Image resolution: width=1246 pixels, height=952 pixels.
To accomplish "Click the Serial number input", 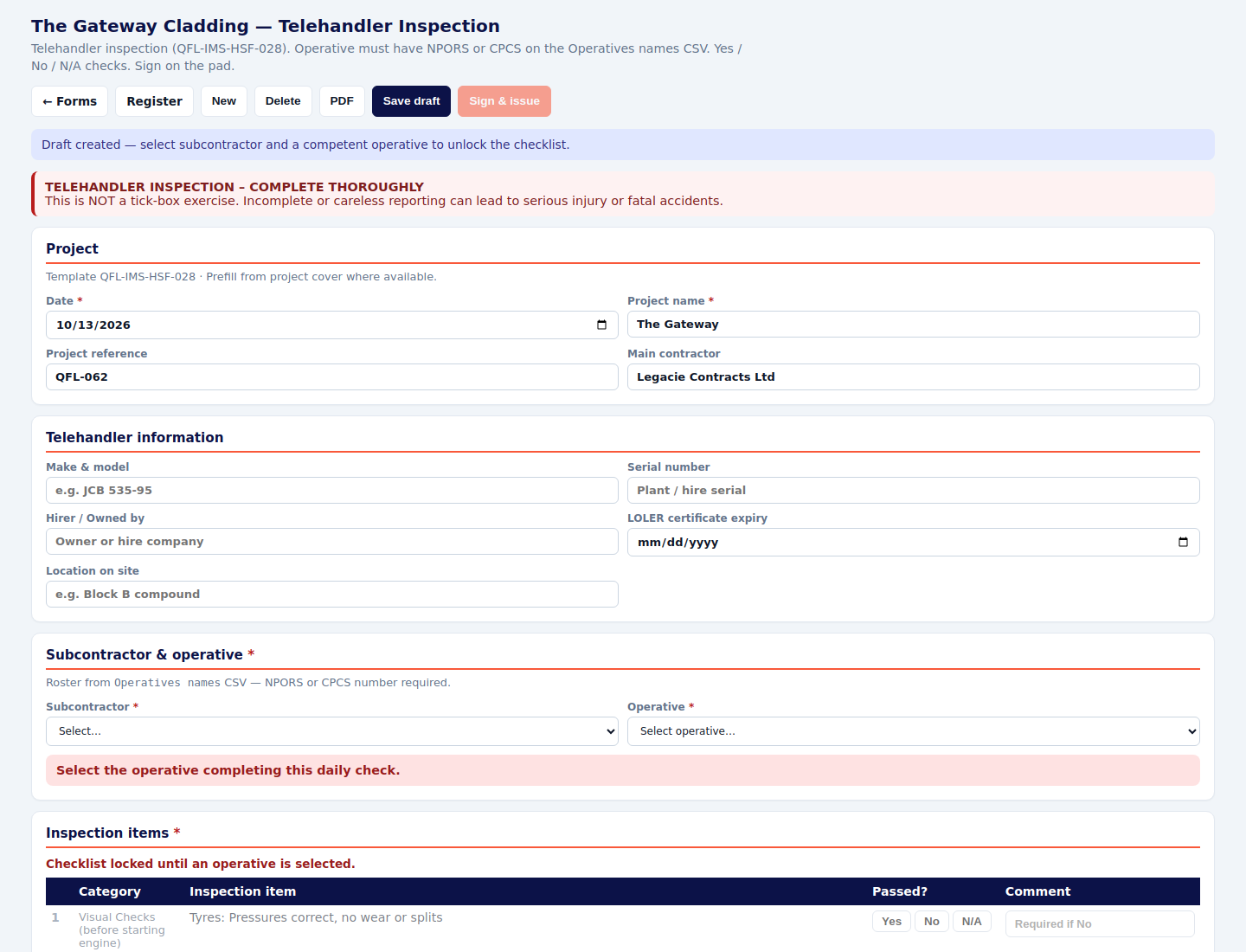I will point(914,491).
